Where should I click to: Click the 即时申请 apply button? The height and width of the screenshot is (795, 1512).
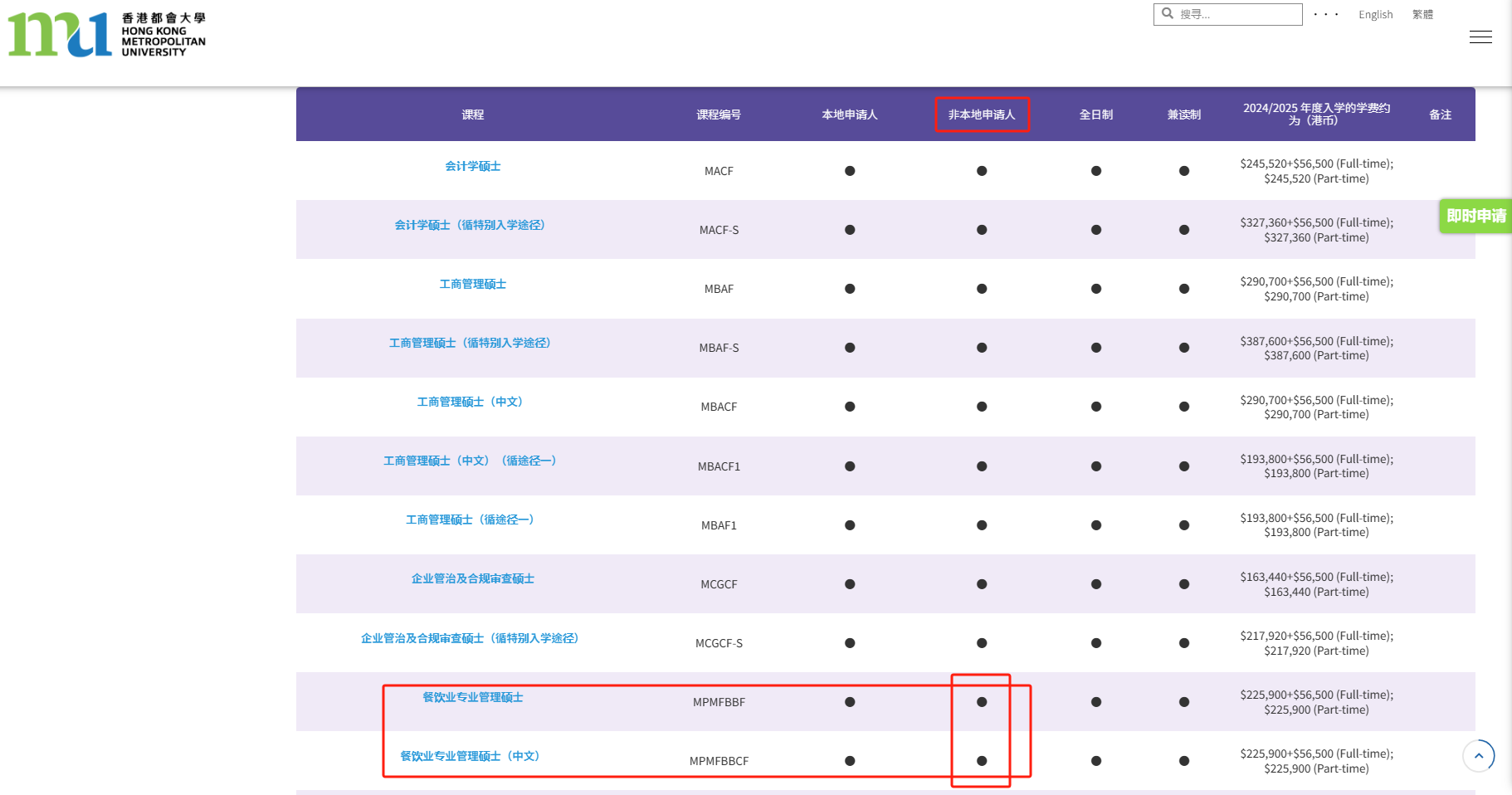pyautogui.click(x=1475, y=216)
